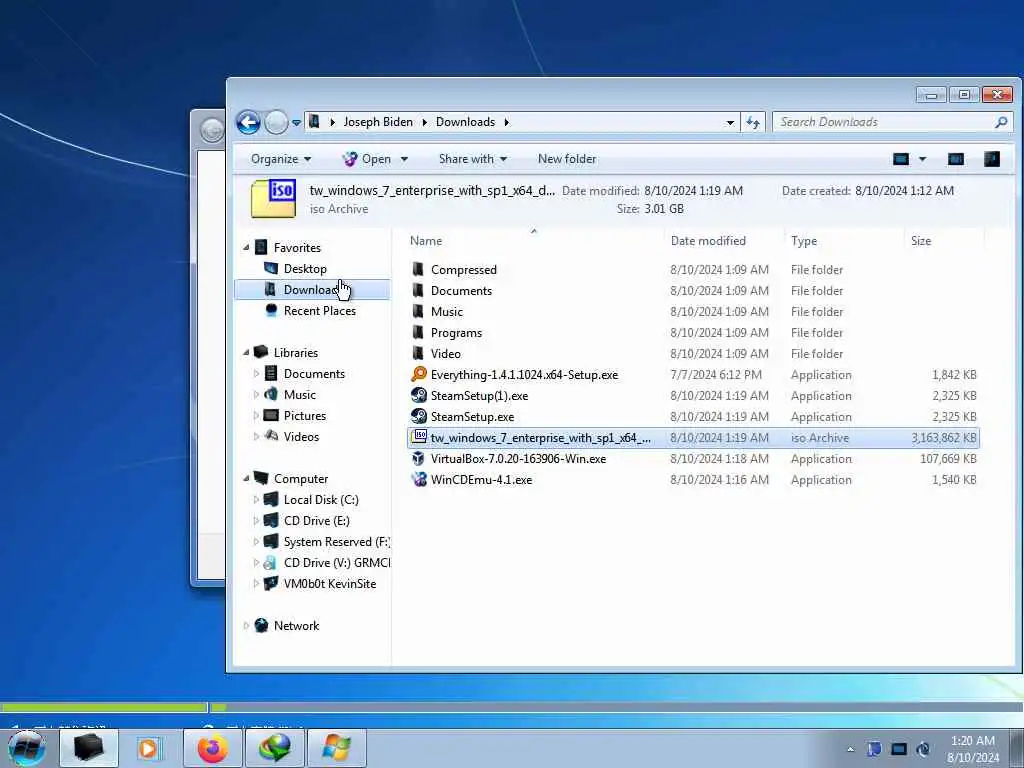Open Windows Media Player from taskbar
Screen dimensions: 1024x768
click(148, 748)
